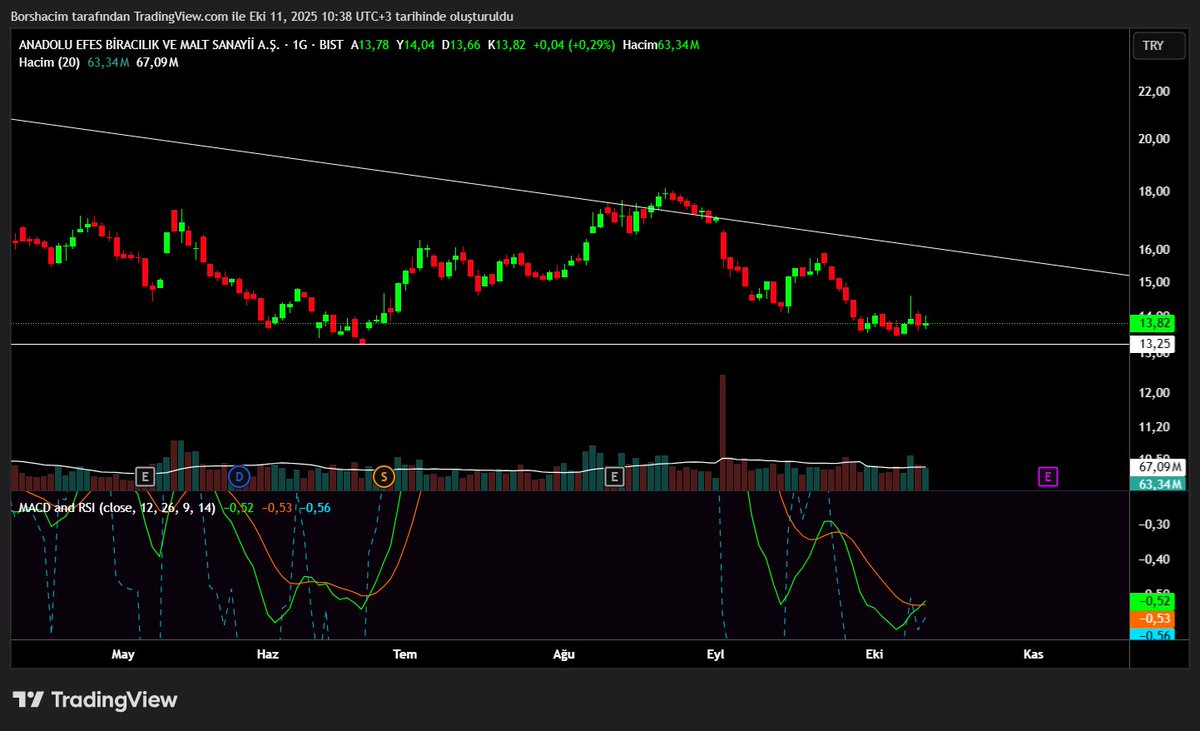1200x731 pixels.
Task: Click the May label on time axis
Action: tap(123, 654)
